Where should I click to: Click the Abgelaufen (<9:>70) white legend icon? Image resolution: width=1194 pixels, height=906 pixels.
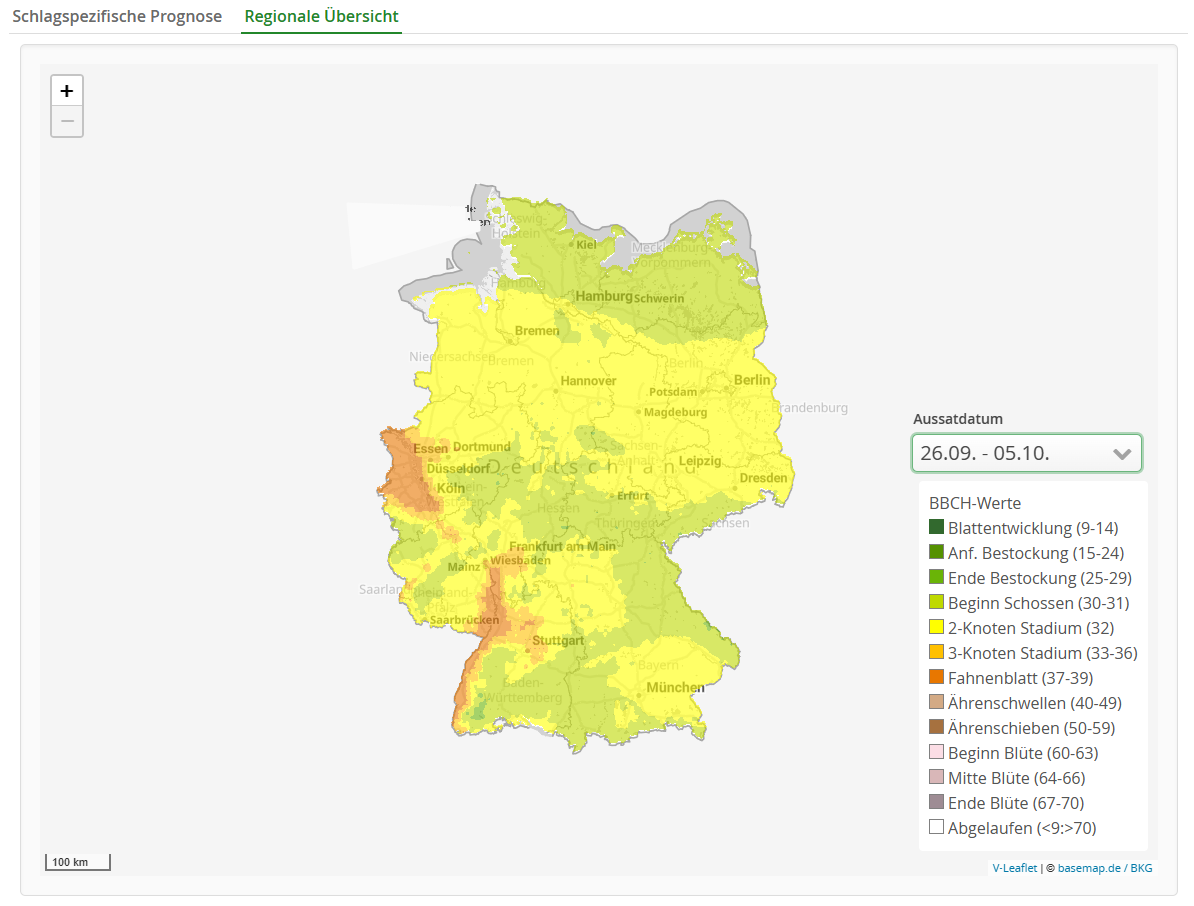point(936,827)
